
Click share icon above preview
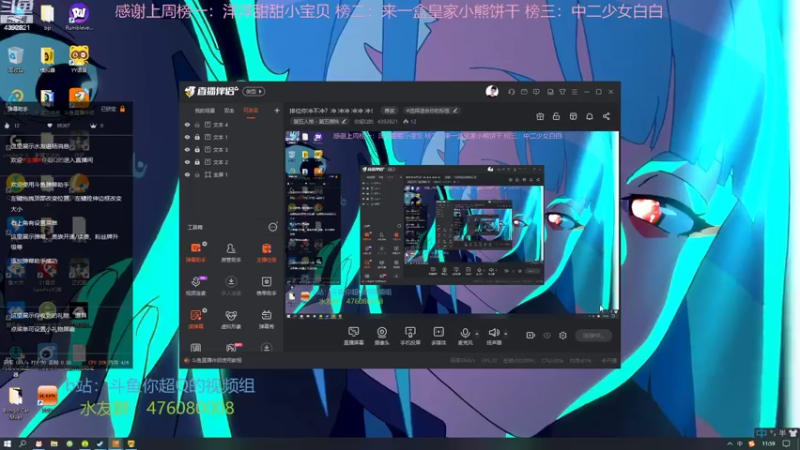(606, 116)
